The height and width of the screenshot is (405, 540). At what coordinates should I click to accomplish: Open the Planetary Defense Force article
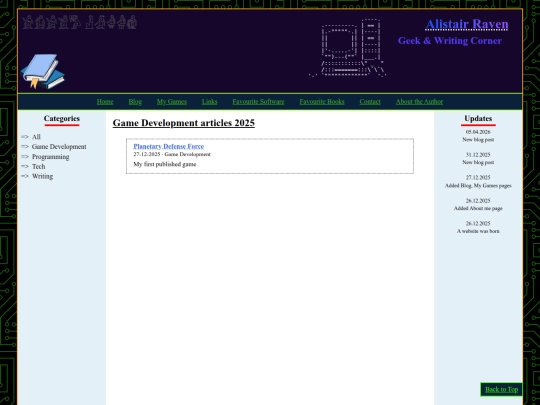pyautogui.click(x=169, y=146)
